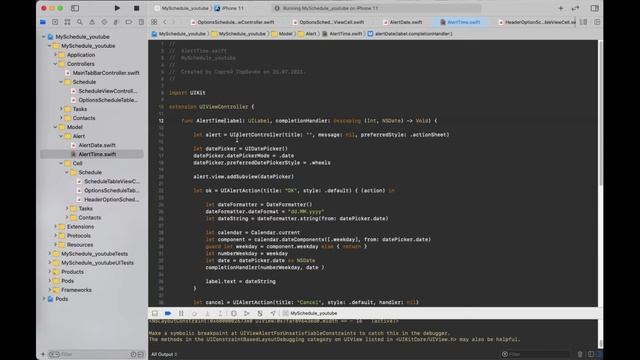This screenshot has height=360, width=640.
Task: Open the Find navigator magnifier icon
Action: coord(80,22)
